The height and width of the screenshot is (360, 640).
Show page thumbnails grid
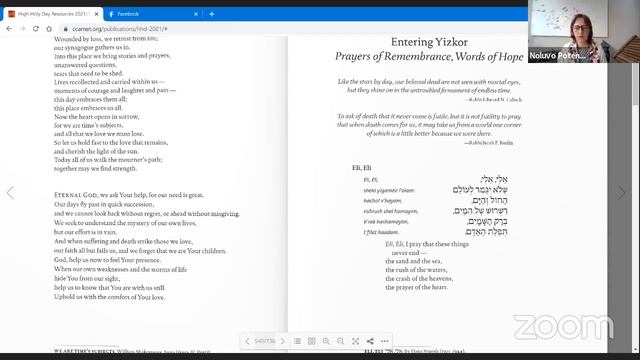pyautogui.click(x=311, y=341)
